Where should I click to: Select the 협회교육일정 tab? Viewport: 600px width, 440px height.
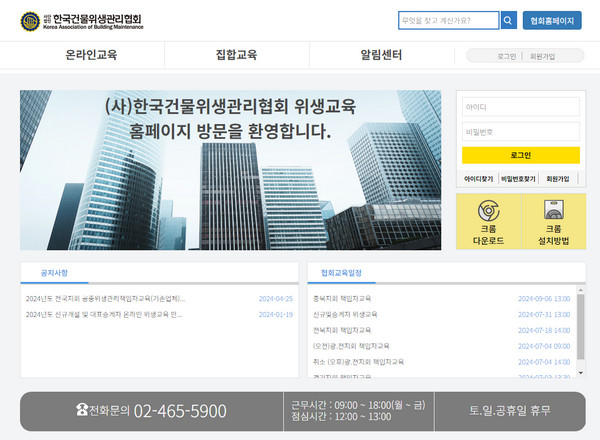click(341, 273)
